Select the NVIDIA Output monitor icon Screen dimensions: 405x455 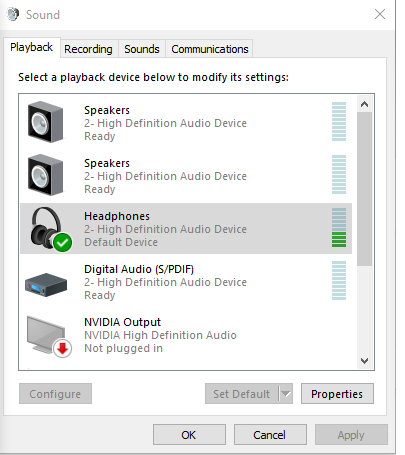click(x=49, y=337)
